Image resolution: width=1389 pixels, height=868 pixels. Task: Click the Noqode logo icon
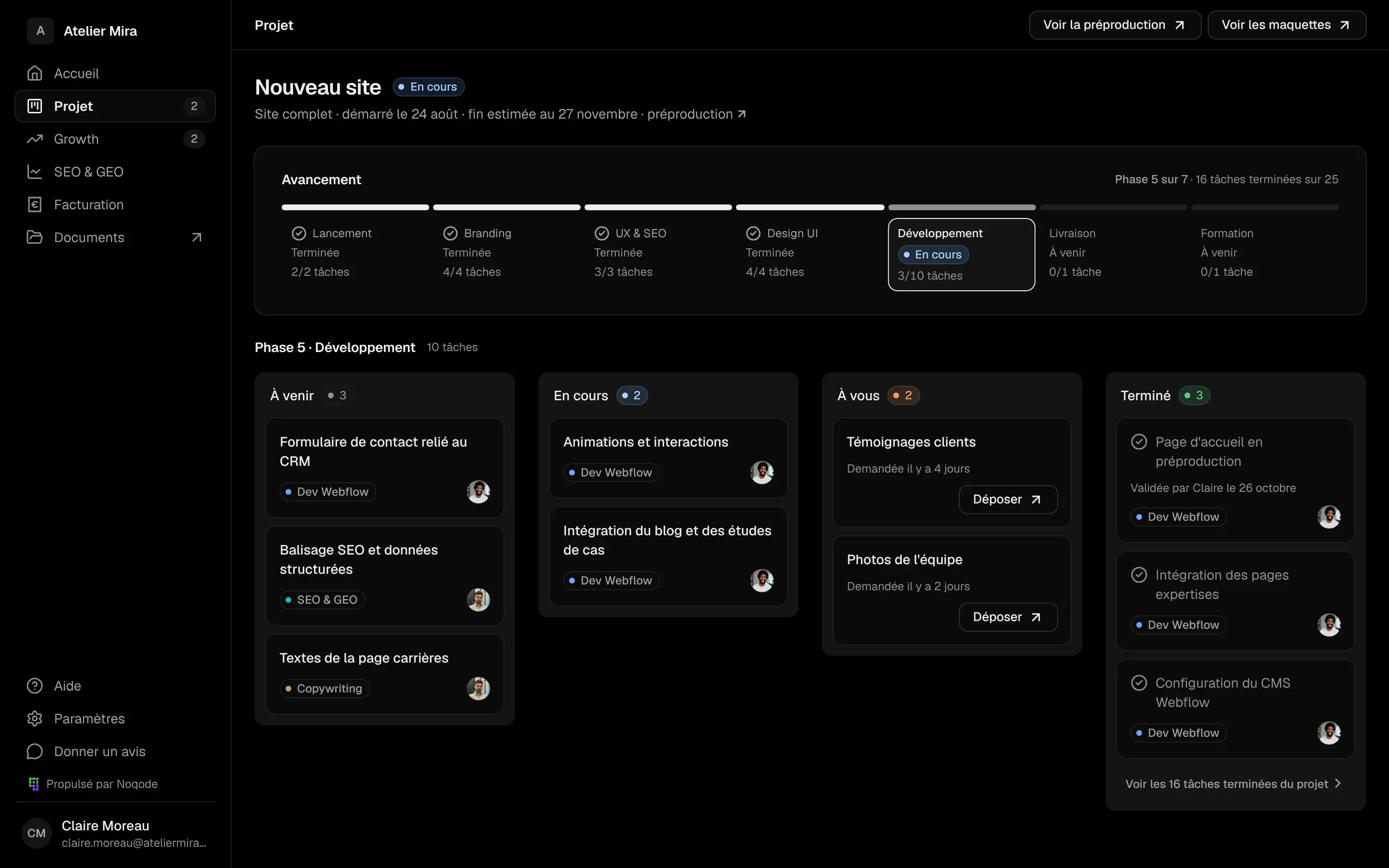point(34,784)
